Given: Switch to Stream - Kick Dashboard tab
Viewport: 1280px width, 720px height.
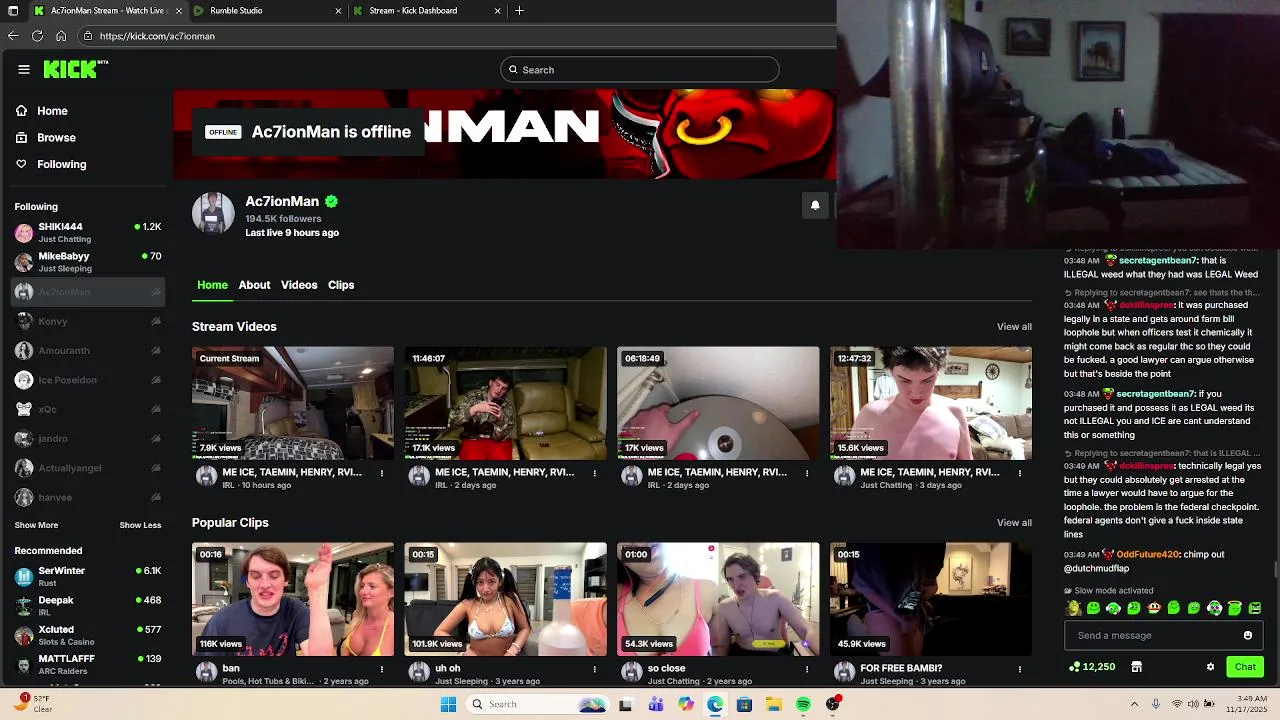Looking at the screenshot, I should [x=427, y=11].
